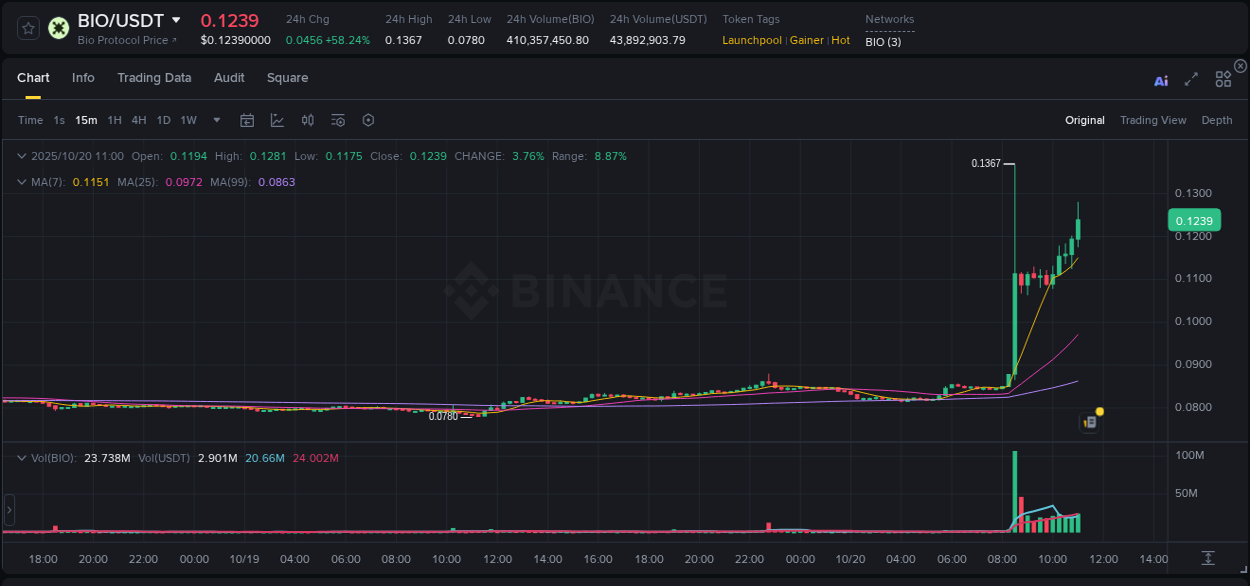Toggle the favorite star for BIO/USDT
1250x586 pixels.
(28, 27)
